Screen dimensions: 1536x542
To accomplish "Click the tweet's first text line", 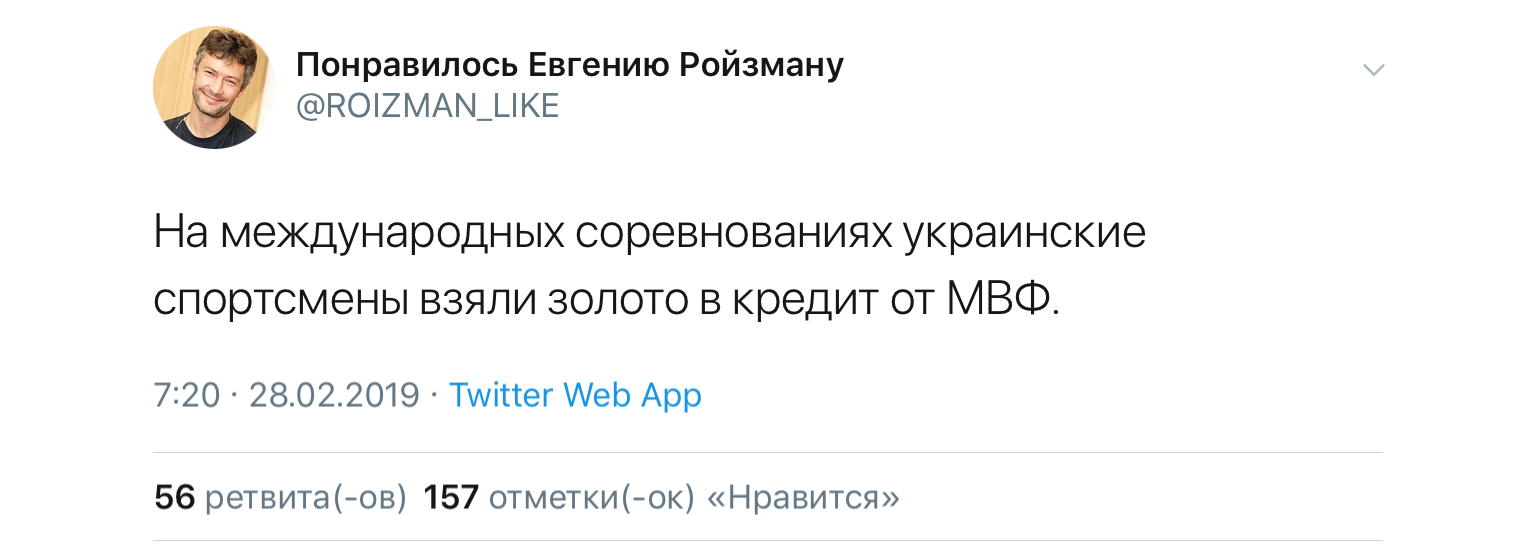I will (x=649, y=234).
